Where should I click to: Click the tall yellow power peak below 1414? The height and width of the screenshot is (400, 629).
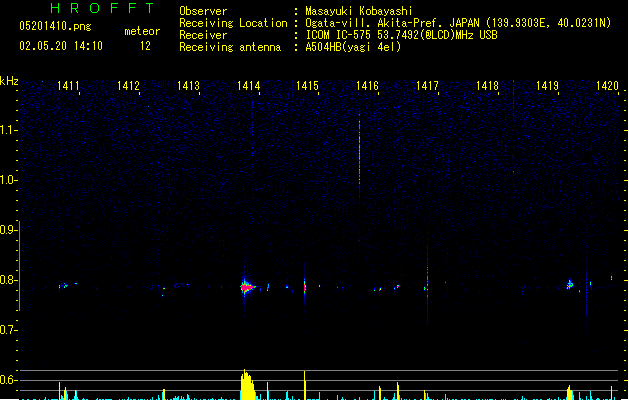pyautogui.click(x=248, y=384)
